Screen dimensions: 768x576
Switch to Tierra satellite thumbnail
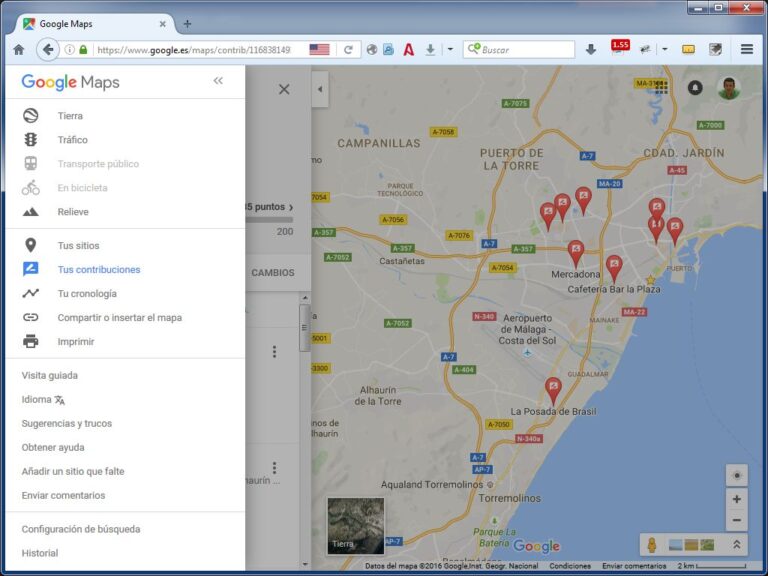(356, 526)
